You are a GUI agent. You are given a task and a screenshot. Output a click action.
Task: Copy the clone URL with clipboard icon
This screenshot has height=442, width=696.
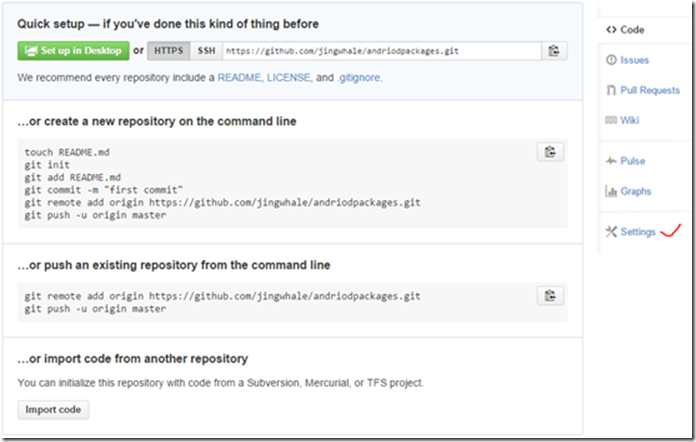click(x=554, y=51)
